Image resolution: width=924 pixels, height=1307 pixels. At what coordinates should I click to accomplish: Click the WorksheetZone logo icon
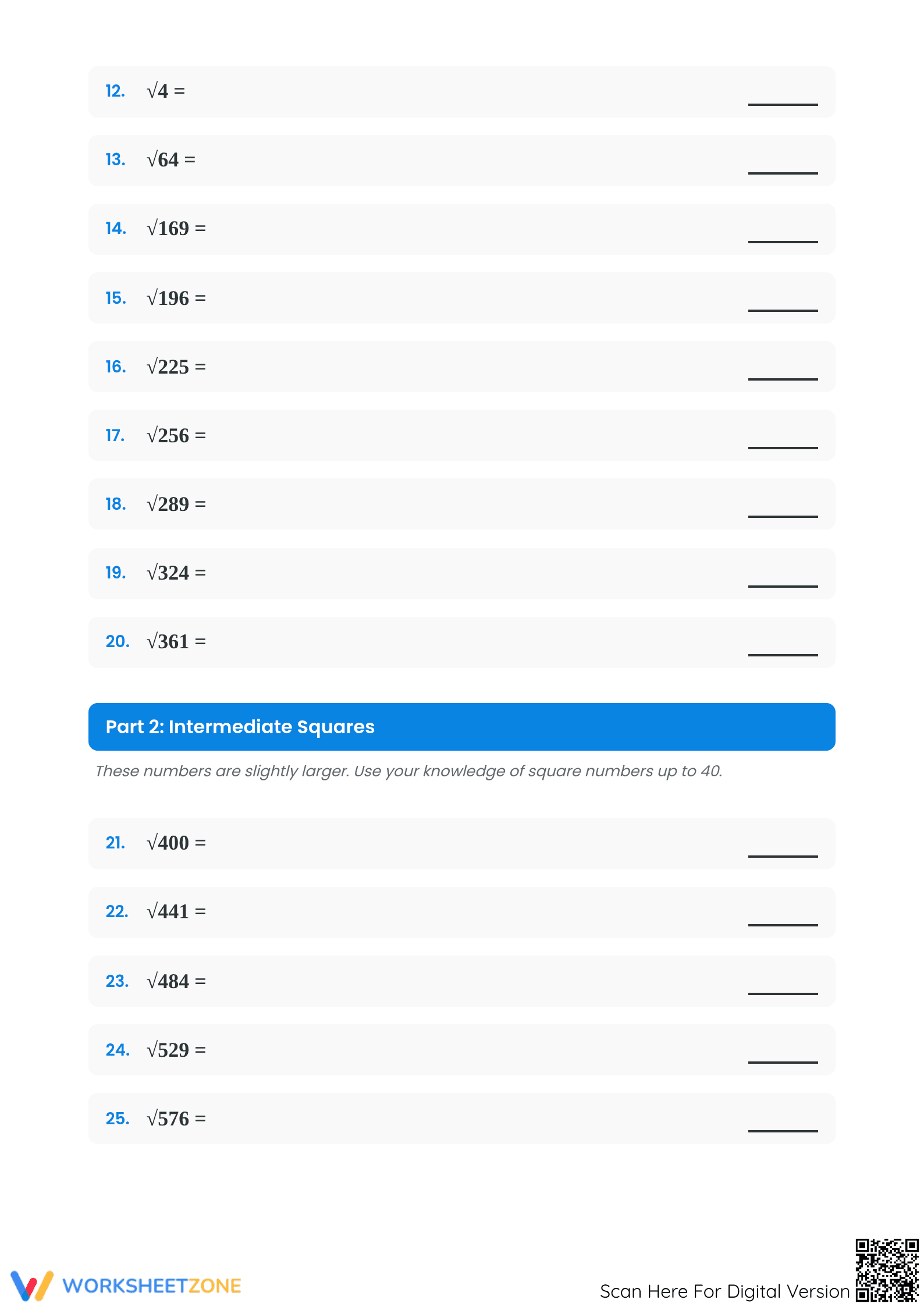click(x=32, y=1285)
